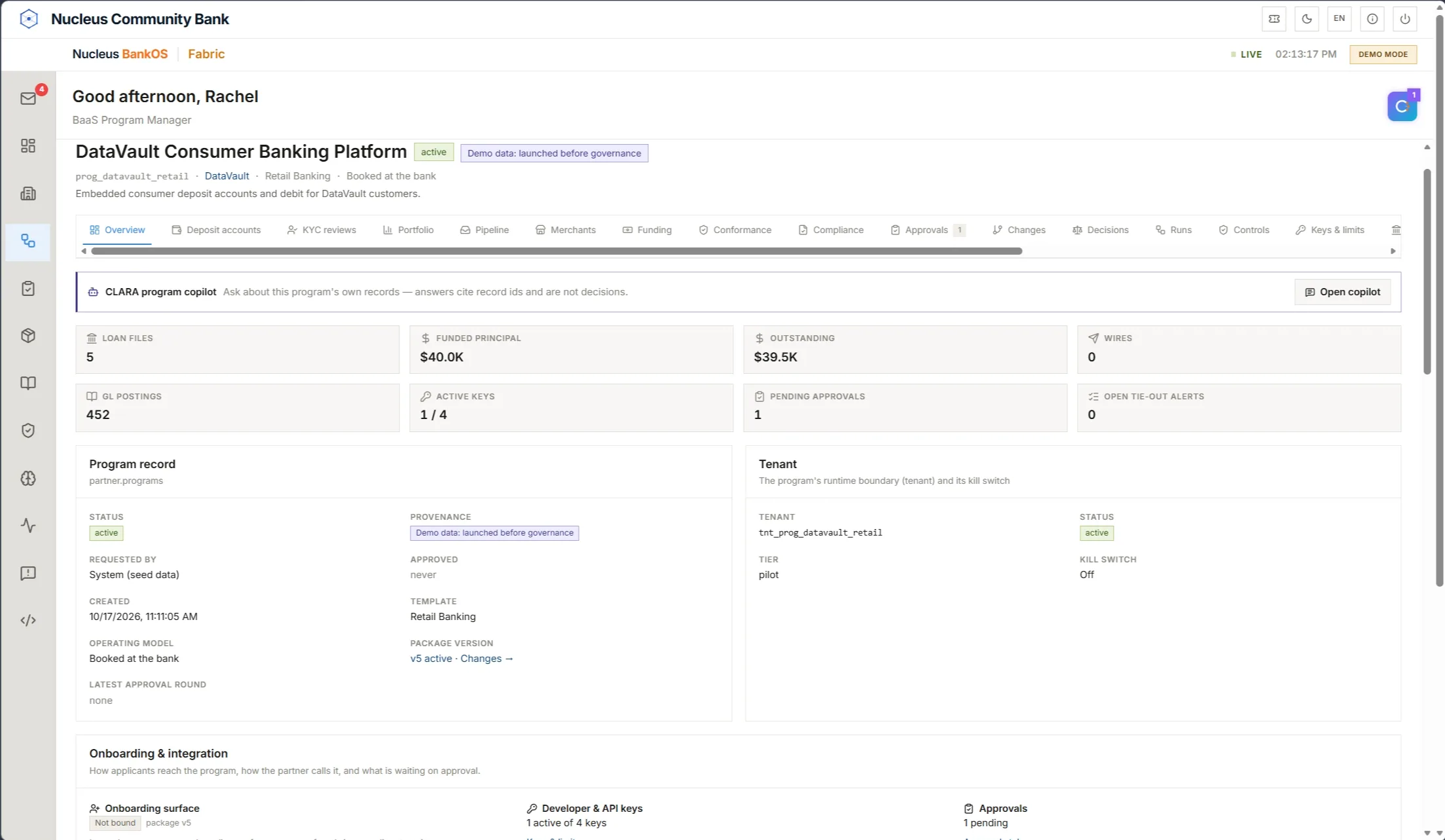Change language with the EN selector
1445x840 pixels.
click(1340, 19)
